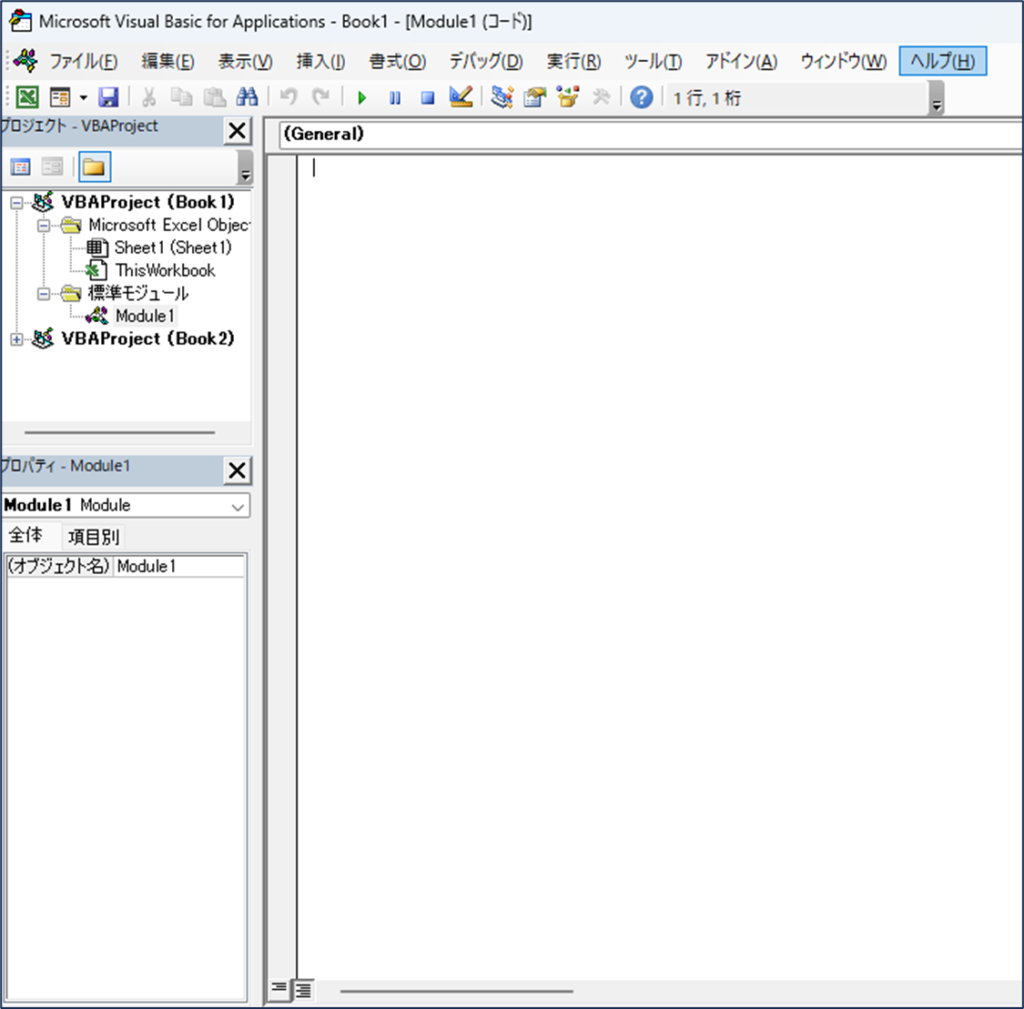The image size is (1024, 1009).
Task: Click the code window horizontal scrollbar
Action: pos(456,991)
